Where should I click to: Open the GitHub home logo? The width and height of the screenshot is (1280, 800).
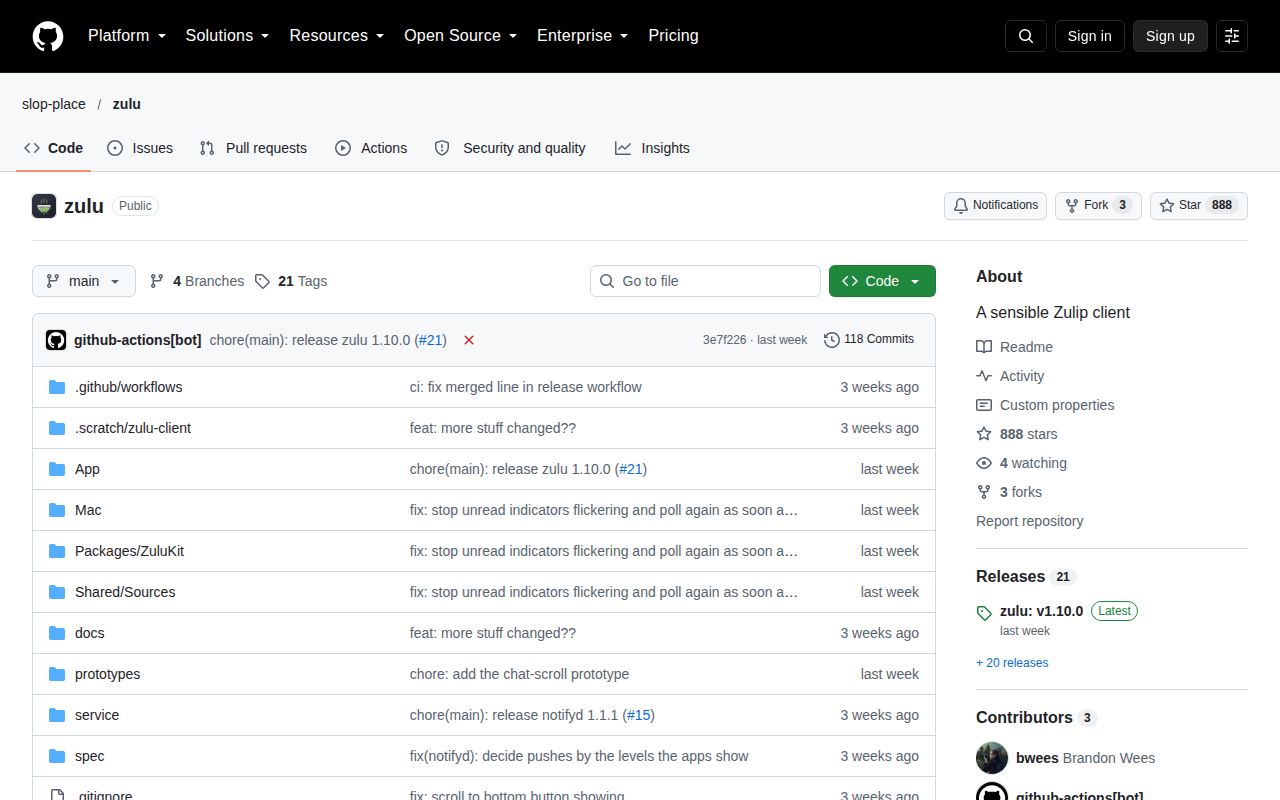pyautogui.click(x=48, y=36)
